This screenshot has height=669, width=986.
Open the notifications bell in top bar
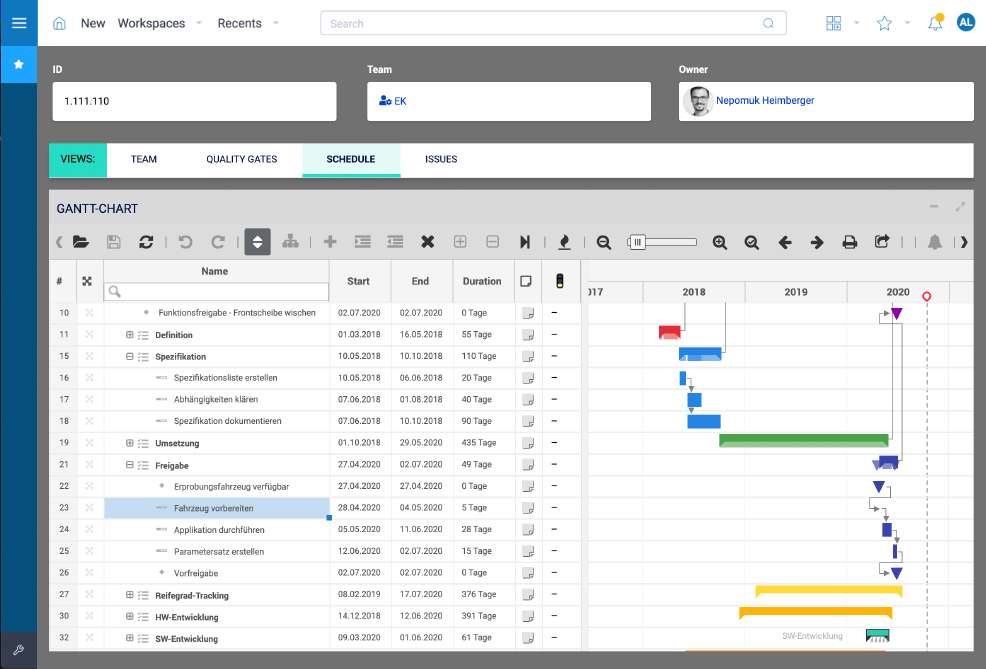tap(935, 23)
